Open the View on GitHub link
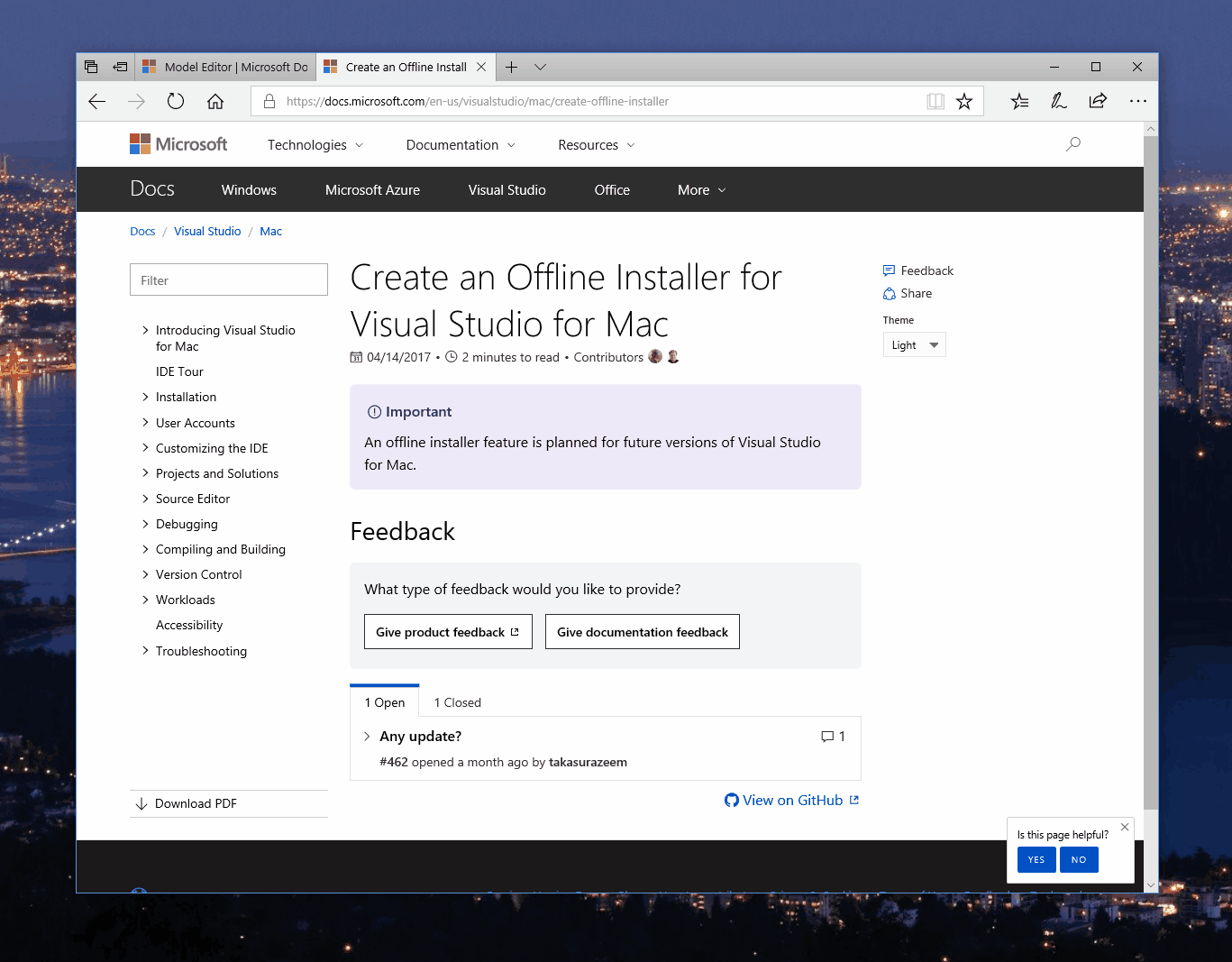 (792, 801)
